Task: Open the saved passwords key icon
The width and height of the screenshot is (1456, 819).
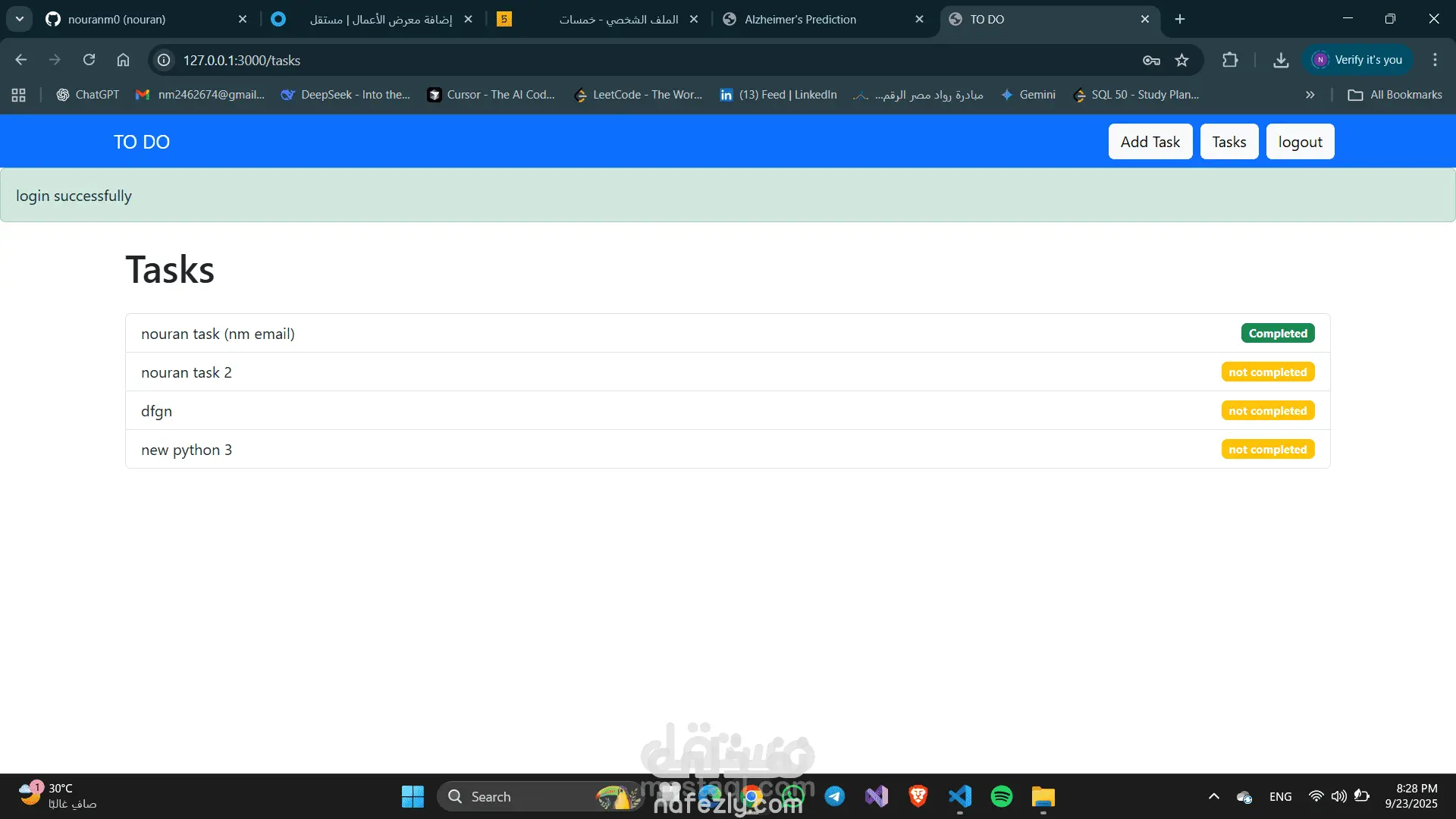Action: click(x=1151, y=60)
